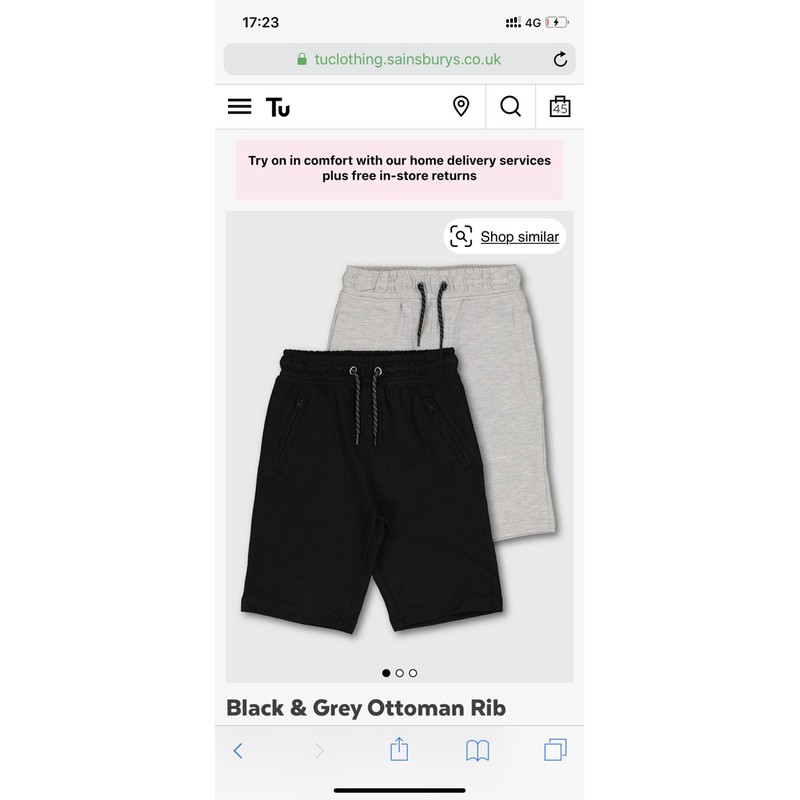Tap the Tu brand logo
The width and height of the screenshot is (800, 800).
coord(278,107)
